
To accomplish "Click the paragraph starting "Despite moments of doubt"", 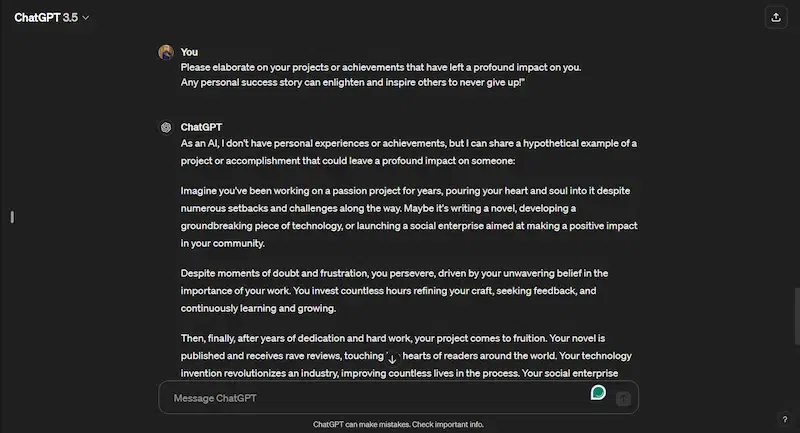I will (x=394, y=290).
